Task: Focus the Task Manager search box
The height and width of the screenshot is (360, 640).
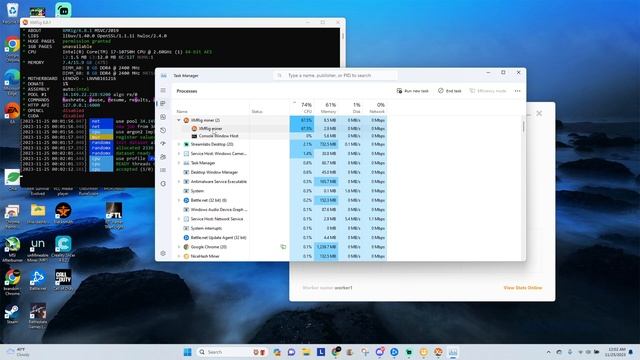Action: coord(335,76)
